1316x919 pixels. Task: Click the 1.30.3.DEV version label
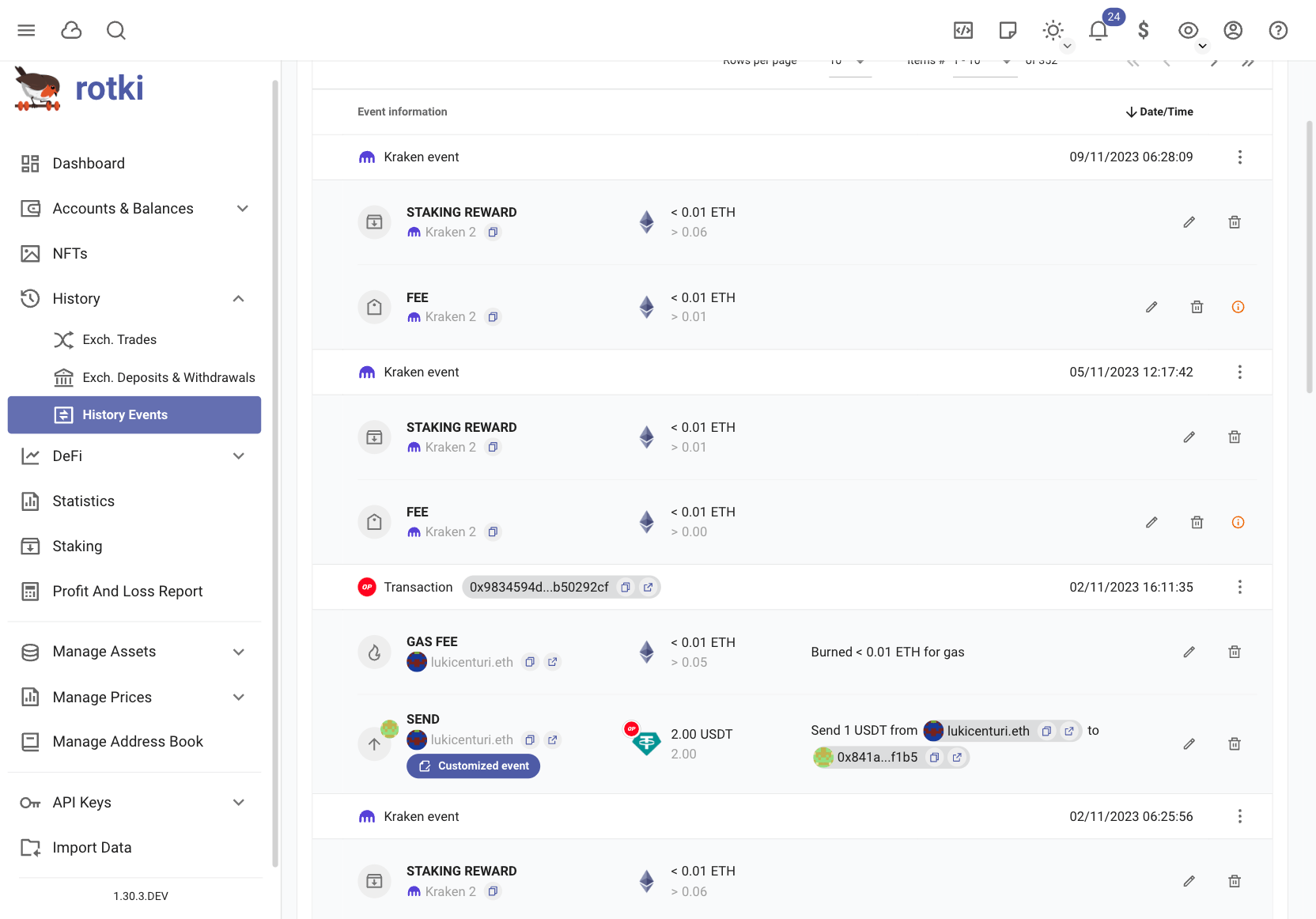click(x=141, y=897)
